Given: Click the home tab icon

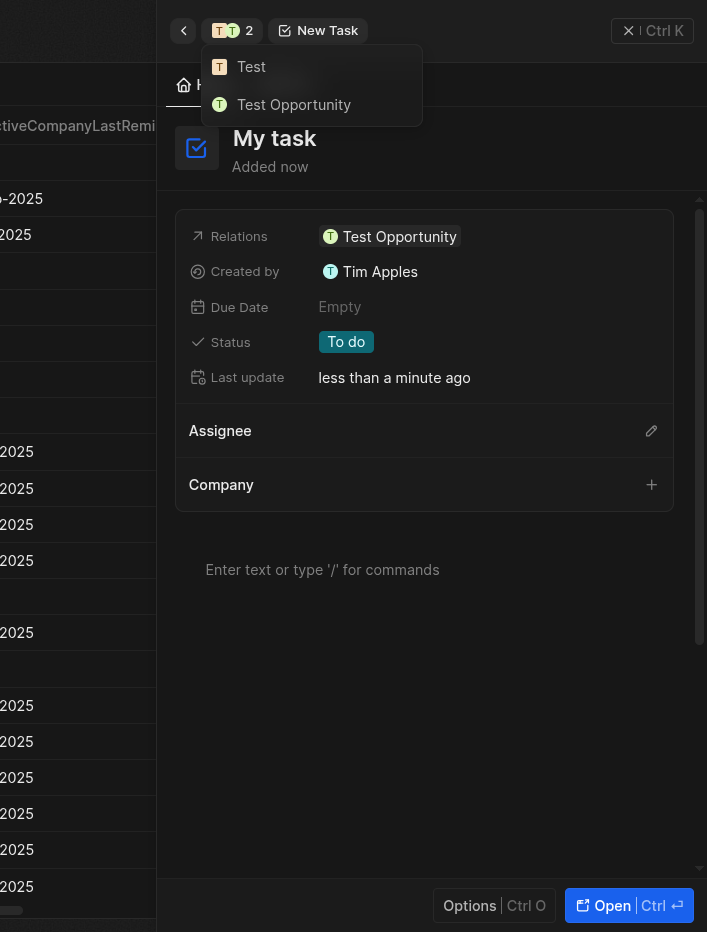Looking at the screenshot, I should [x=183, y=85].
